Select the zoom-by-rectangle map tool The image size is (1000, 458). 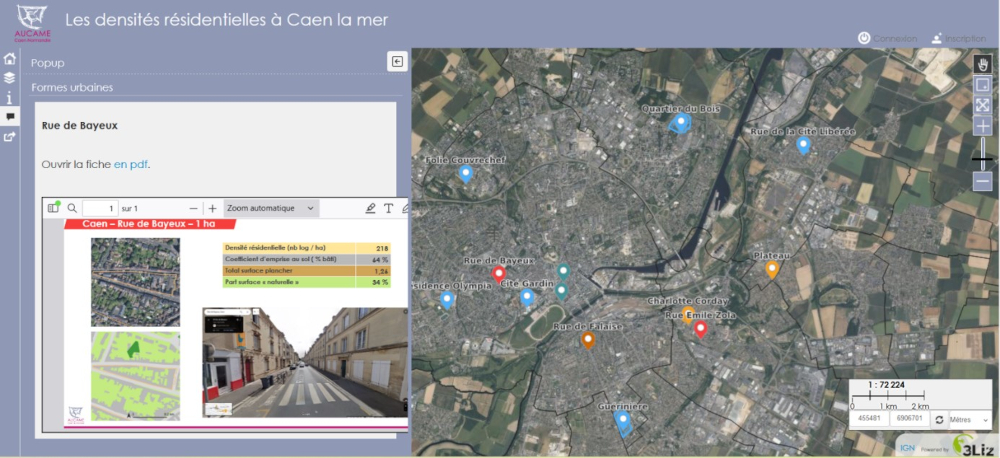point(982,85)
